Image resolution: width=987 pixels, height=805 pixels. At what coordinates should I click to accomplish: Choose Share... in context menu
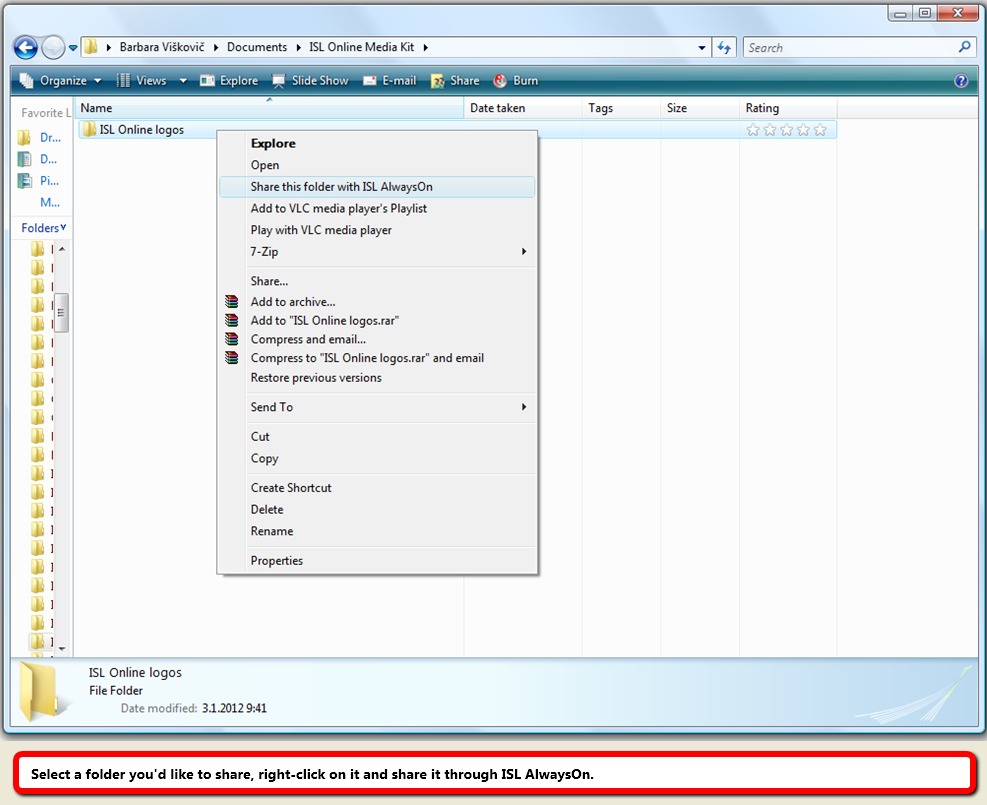pyautogui.click(x=377, y=281)
